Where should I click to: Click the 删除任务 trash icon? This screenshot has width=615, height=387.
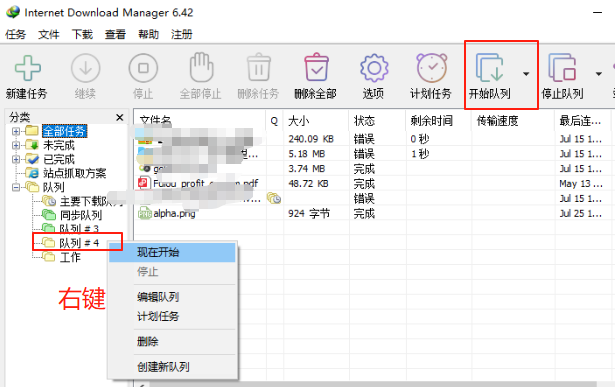coord(259,67)
